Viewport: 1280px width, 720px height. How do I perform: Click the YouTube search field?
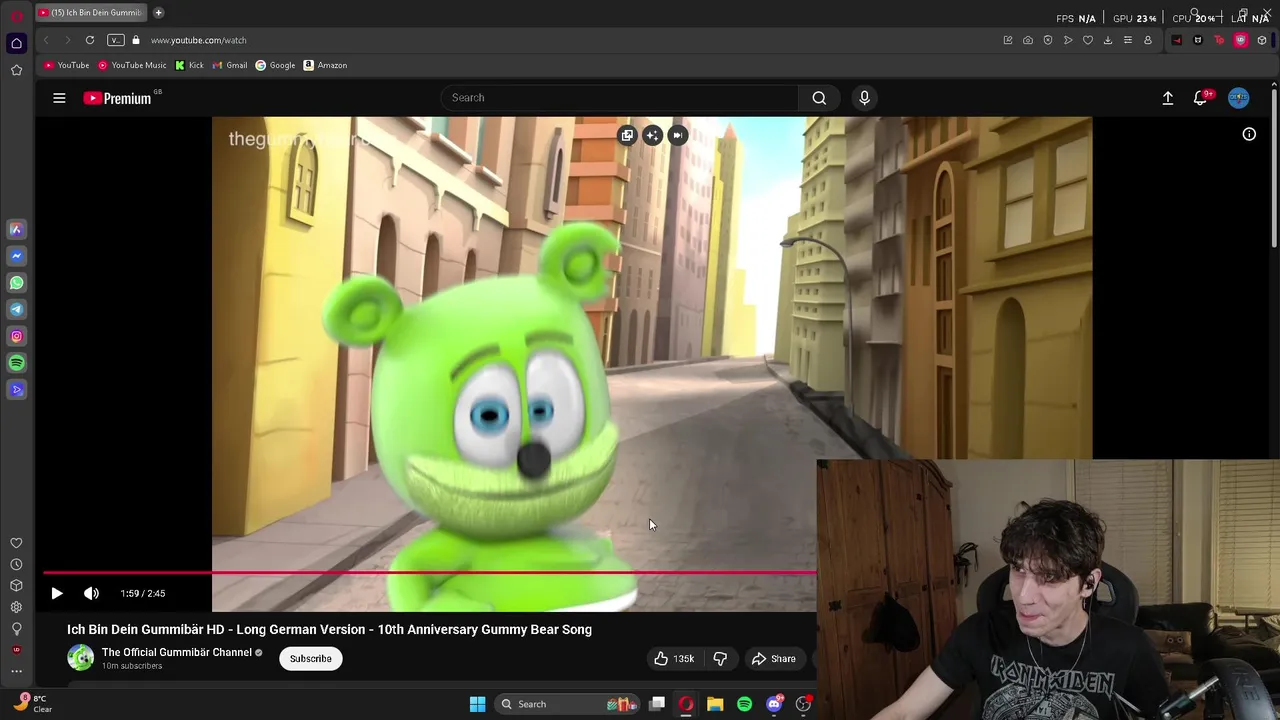click(620, 98)
